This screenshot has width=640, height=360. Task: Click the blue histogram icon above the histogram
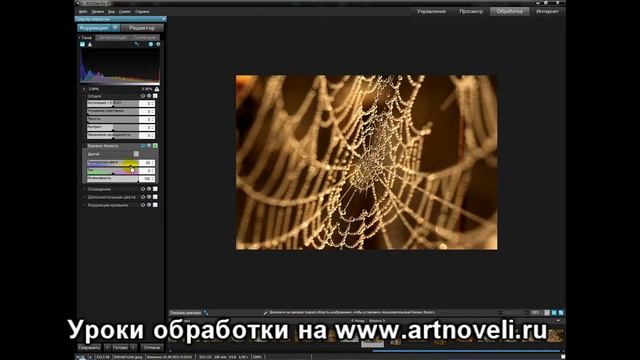82,44
